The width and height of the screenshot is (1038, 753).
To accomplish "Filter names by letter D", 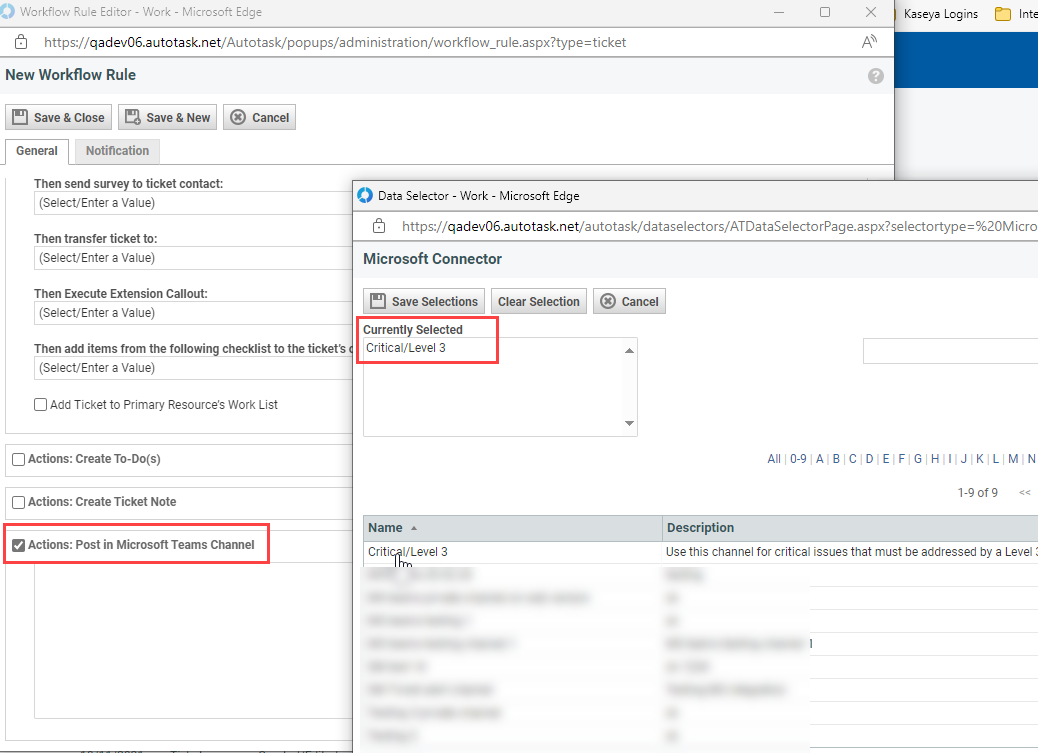I will click(869, 459).
